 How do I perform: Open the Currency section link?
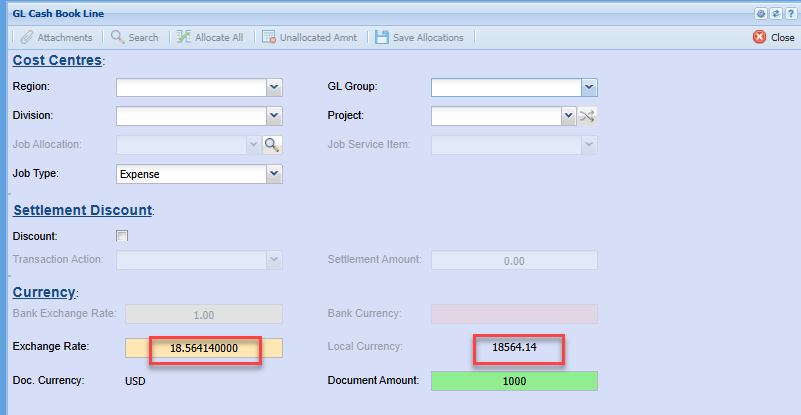coord(44,292)
